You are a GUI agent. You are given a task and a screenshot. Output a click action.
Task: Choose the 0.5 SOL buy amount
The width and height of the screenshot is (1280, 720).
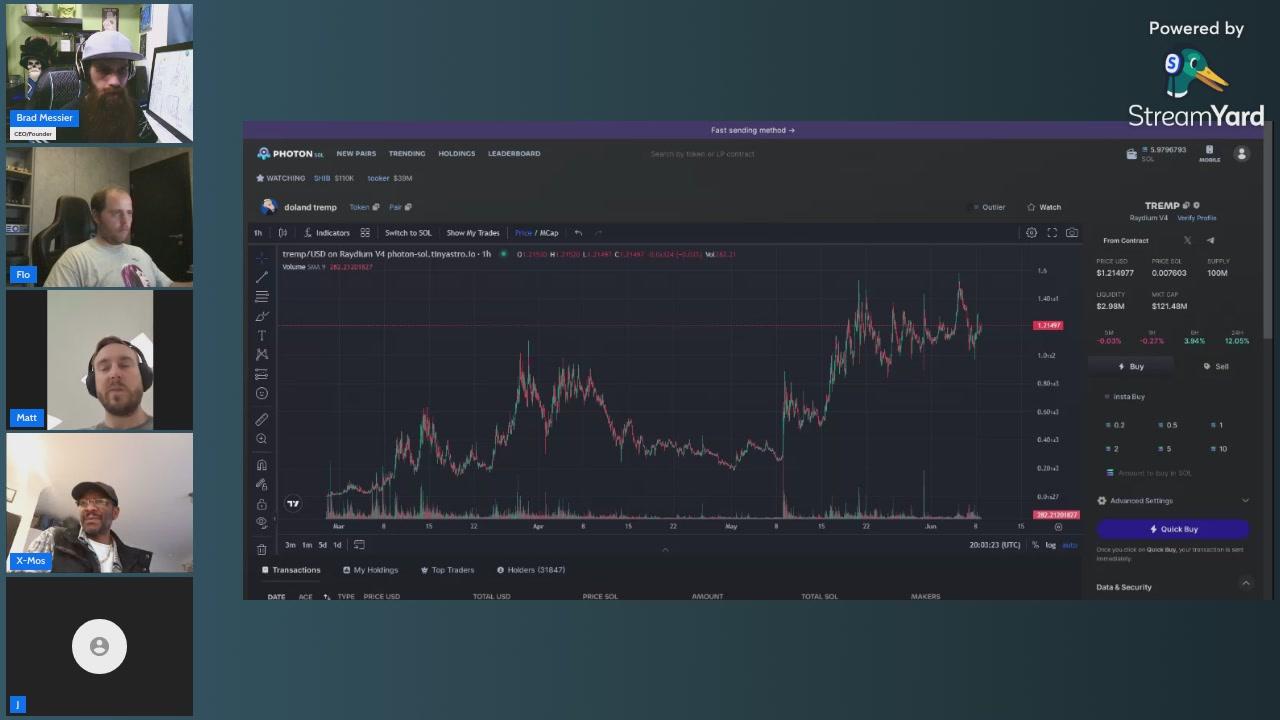[x=1168, y=425]
